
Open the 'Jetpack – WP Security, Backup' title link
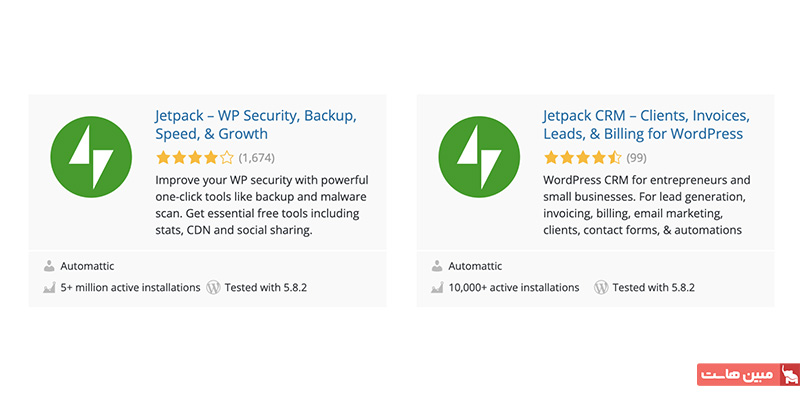point(256,124)
